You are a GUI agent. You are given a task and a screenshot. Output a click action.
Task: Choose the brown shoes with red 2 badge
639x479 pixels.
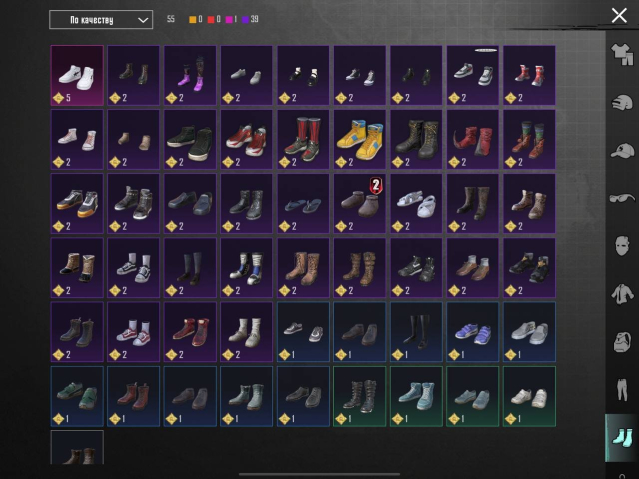[360, 203]
